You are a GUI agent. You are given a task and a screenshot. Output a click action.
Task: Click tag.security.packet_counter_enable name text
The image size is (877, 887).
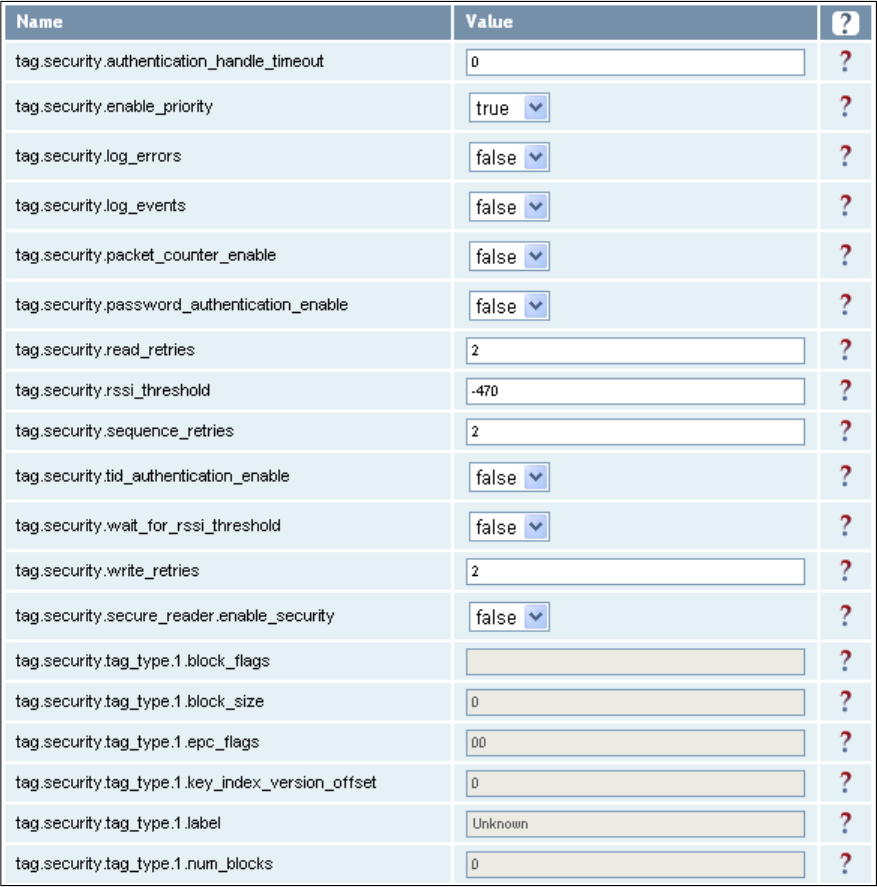tap(146, 256)
